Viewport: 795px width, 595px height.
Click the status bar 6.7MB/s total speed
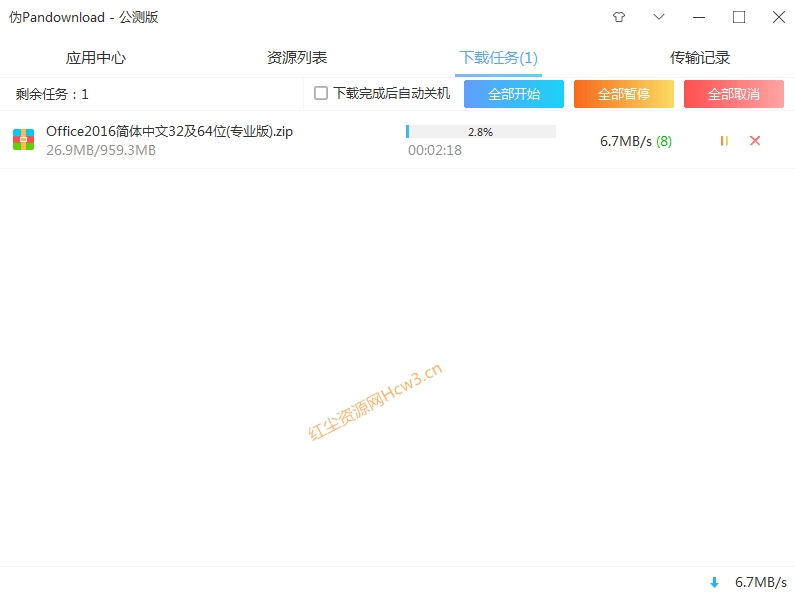(761, 582)
